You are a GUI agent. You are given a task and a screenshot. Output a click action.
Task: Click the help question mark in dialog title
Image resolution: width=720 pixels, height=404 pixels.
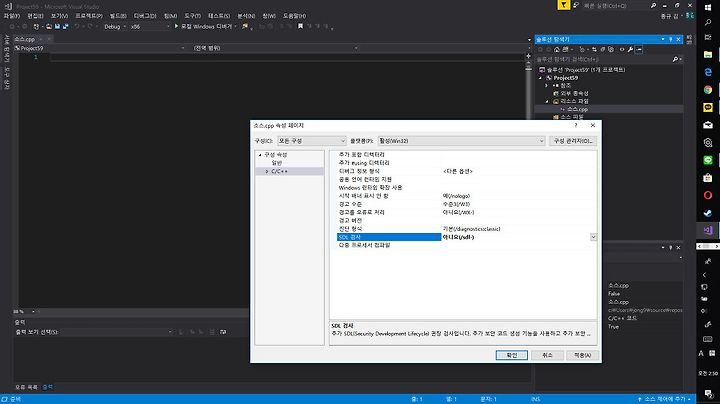576,125
